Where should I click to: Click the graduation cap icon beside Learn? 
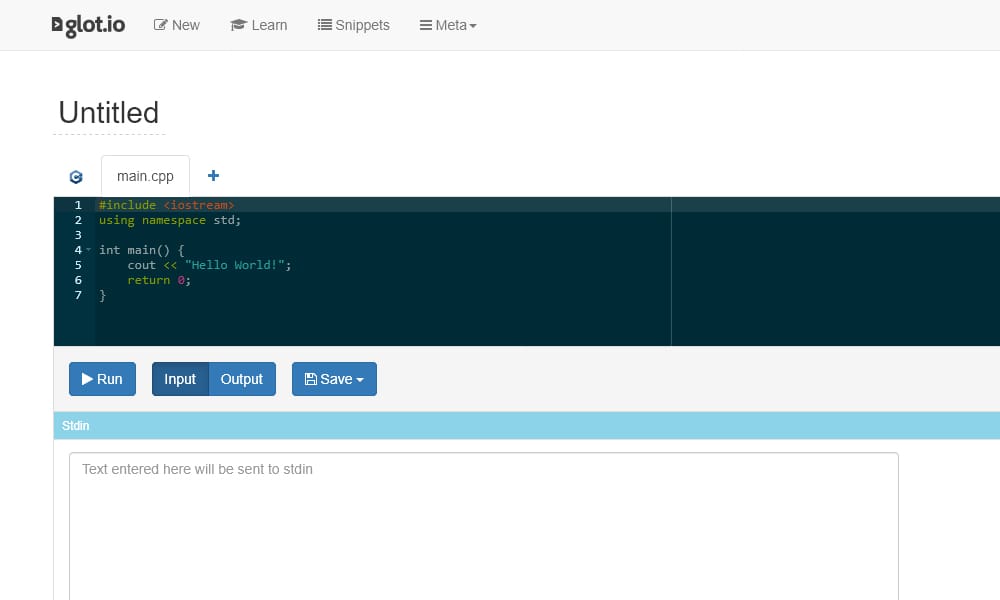tap(237, 24)
